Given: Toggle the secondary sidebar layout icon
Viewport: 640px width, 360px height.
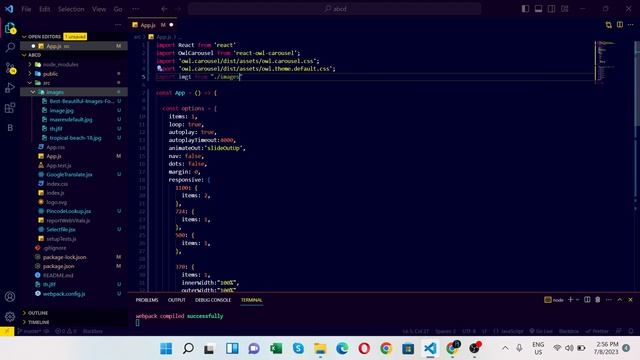Looking at the screenshot, I should (551, 9).
